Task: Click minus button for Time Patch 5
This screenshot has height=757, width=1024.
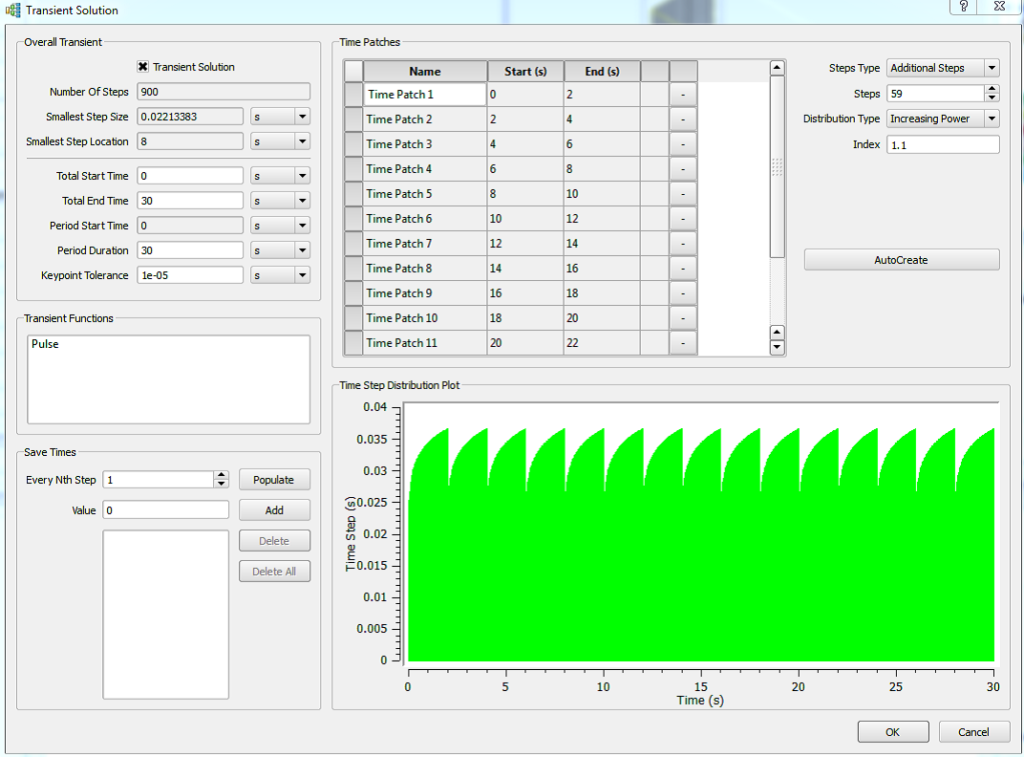Action: click(682, 194)
